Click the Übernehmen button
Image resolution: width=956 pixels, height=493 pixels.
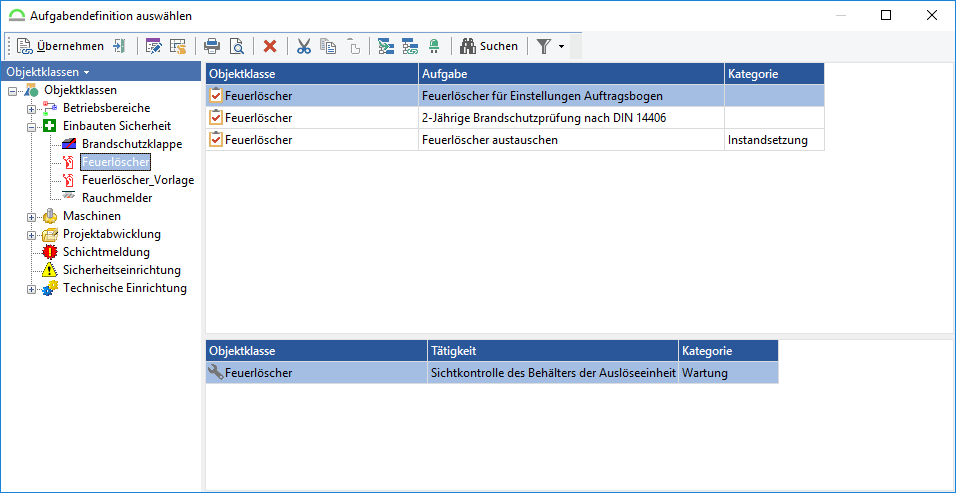[60, 46]
